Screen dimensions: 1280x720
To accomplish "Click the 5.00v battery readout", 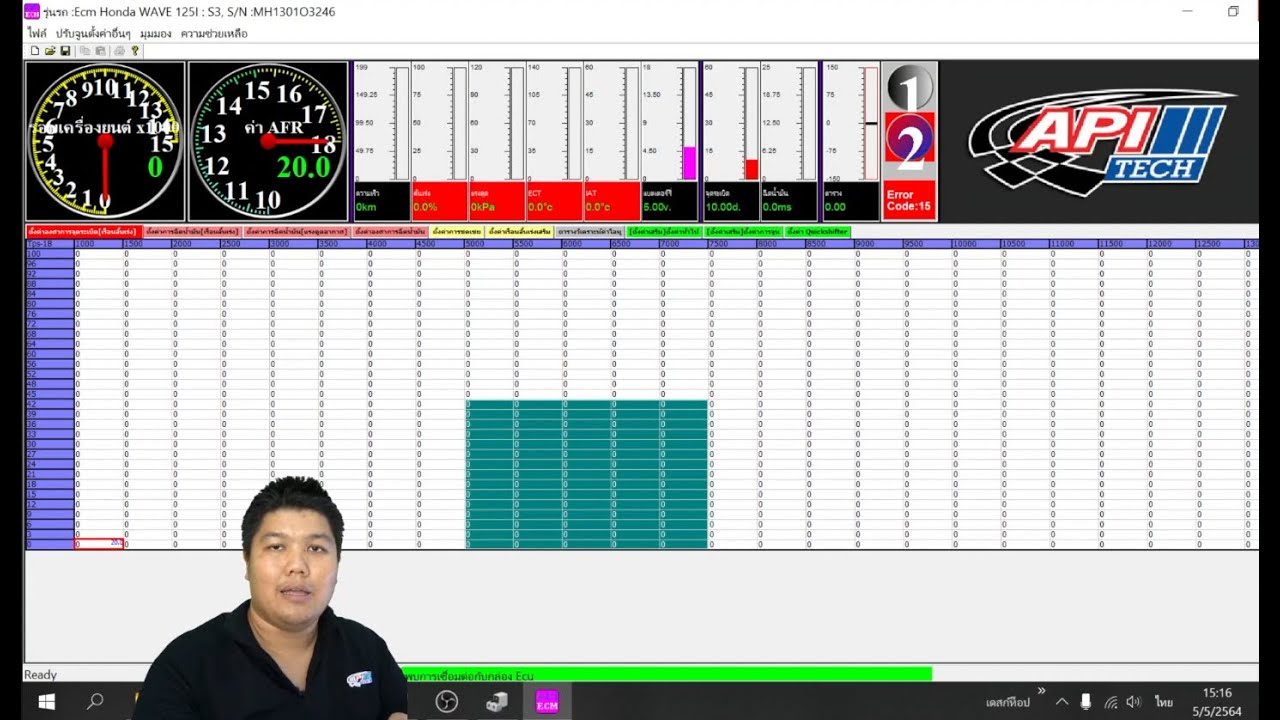I will [x=669, y=201].
